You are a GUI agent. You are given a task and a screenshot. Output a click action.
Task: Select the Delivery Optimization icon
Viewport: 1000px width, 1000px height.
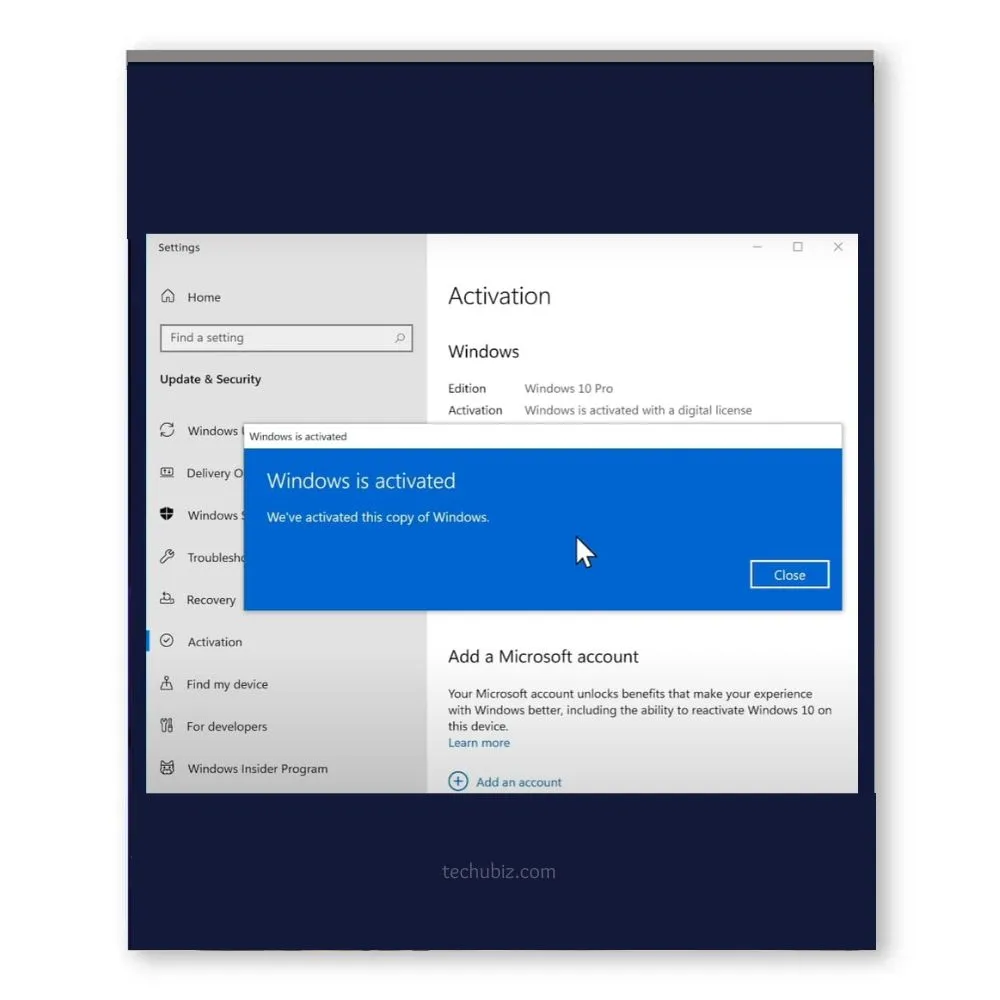[x=167, y=473]
